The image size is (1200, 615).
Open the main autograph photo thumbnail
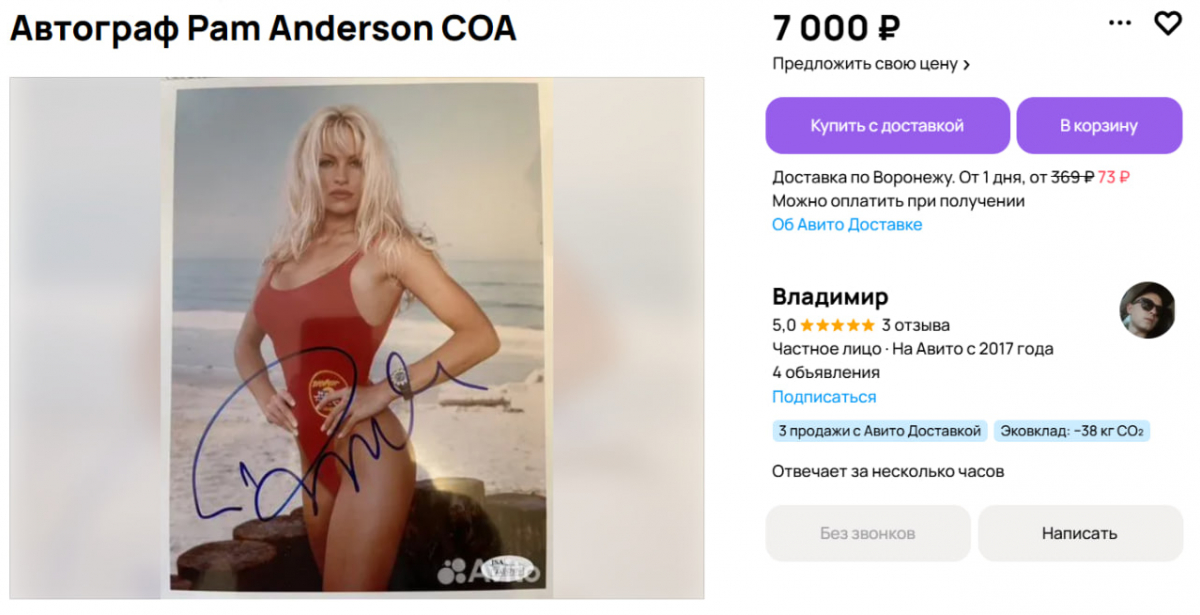[x=357, y=338]
